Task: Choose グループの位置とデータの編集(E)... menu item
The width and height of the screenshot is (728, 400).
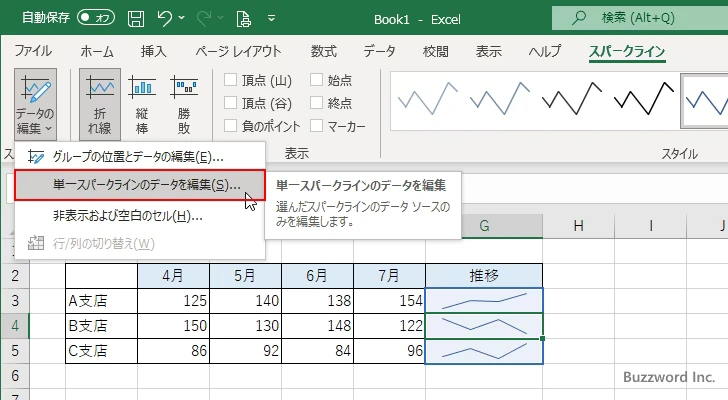Action: (140, 157)
